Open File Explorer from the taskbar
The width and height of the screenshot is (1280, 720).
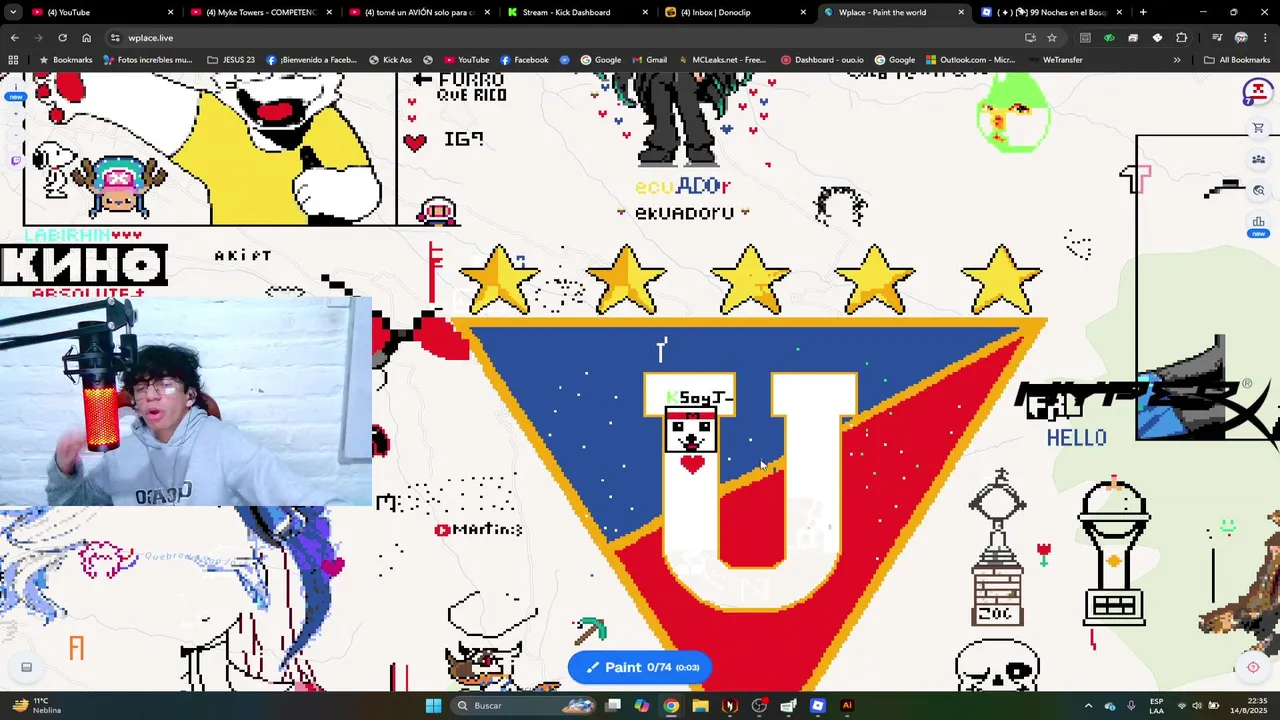pos(700,706)
